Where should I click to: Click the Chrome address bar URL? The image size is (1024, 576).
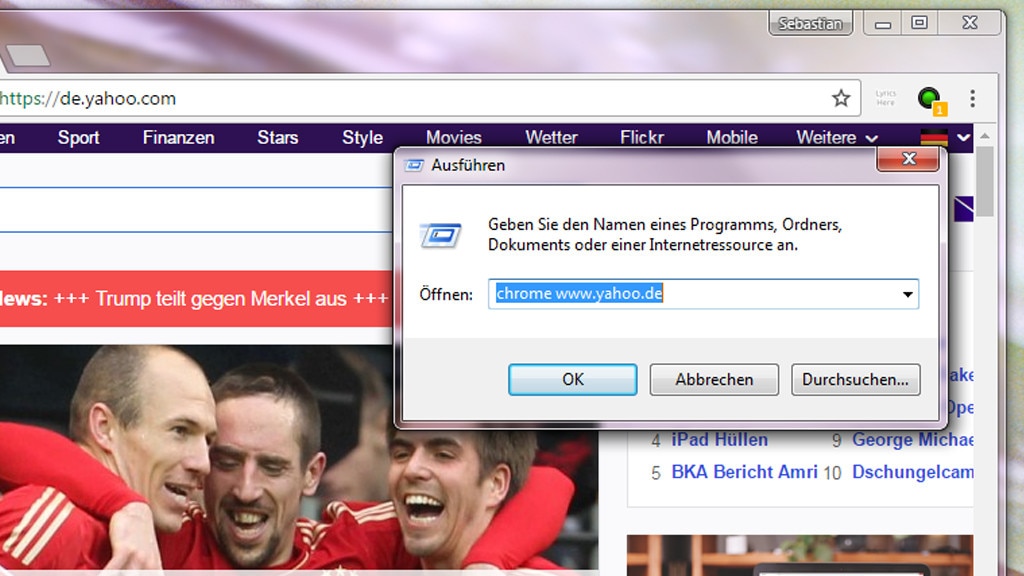(x=88, y=99)
